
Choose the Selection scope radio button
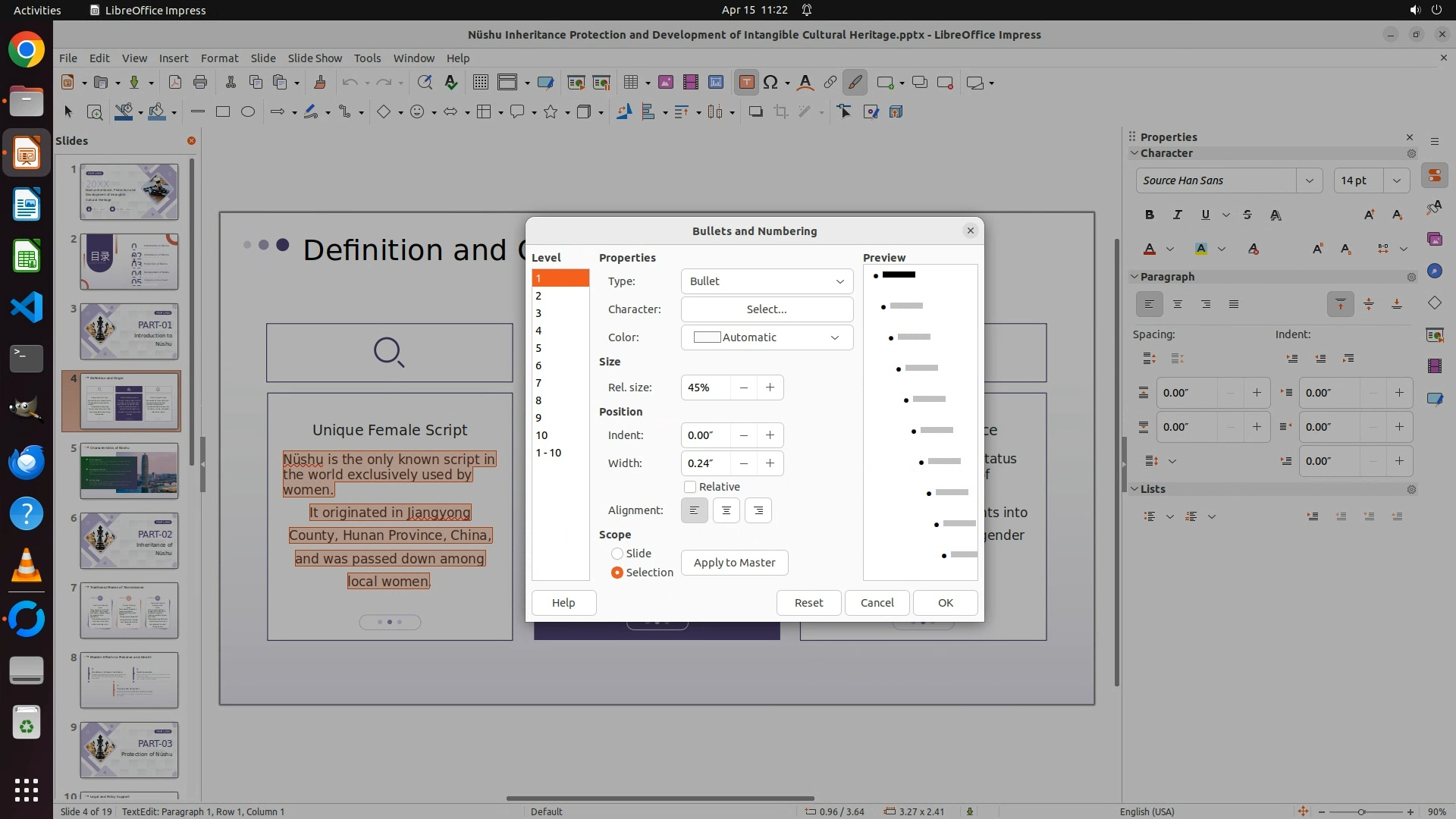pyautogui.click(x=617, y=573)
